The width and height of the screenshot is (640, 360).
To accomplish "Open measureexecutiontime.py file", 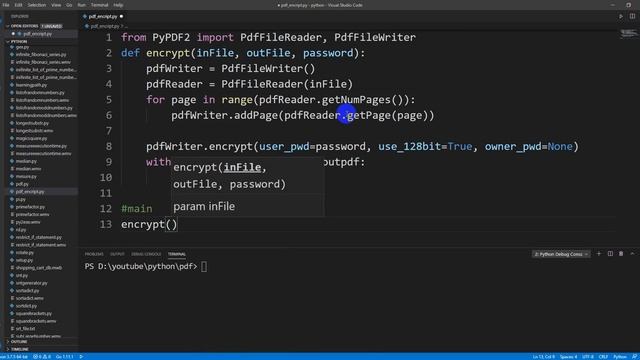I will tap(41, 146).
